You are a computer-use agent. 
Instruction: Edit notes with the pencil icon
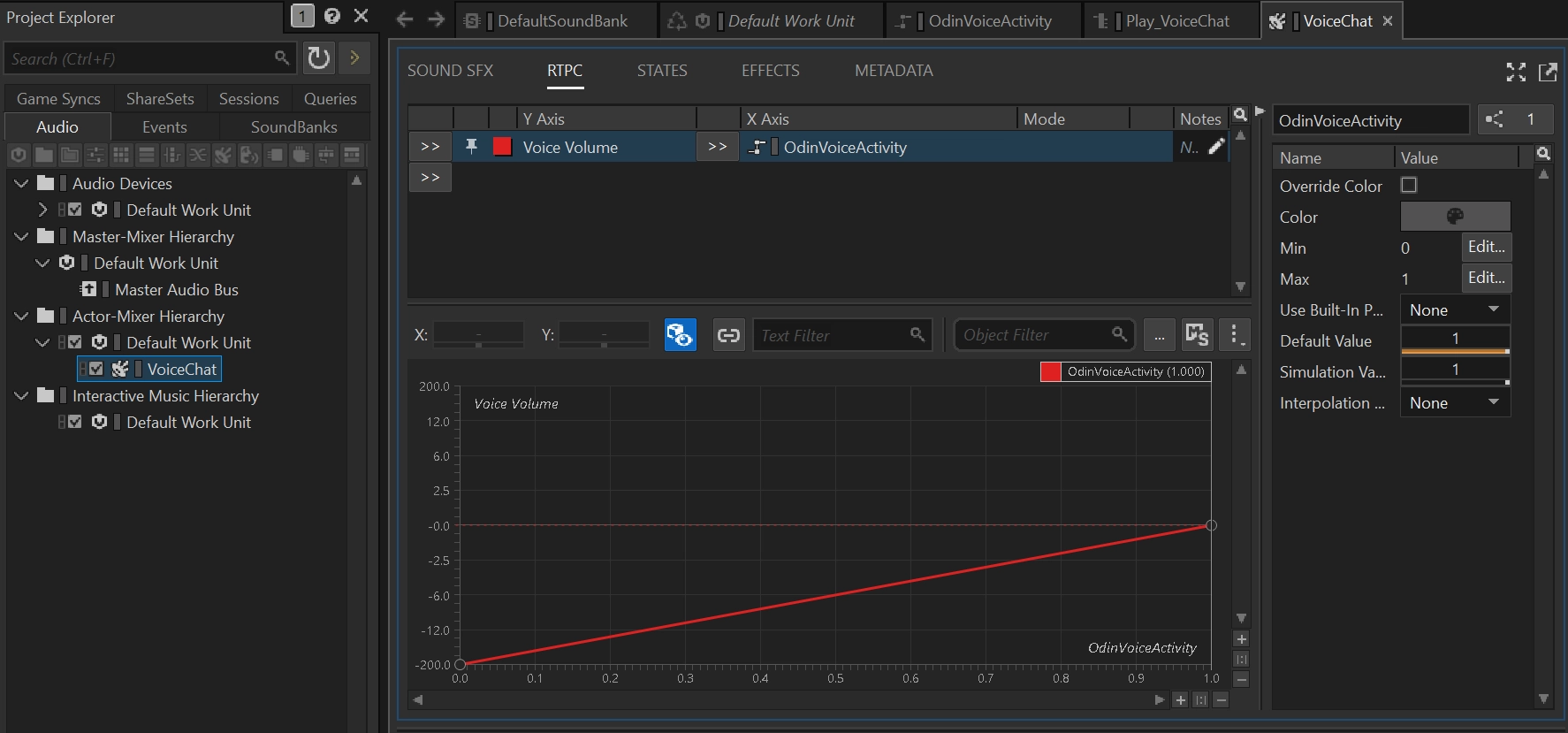(1216, 147)
